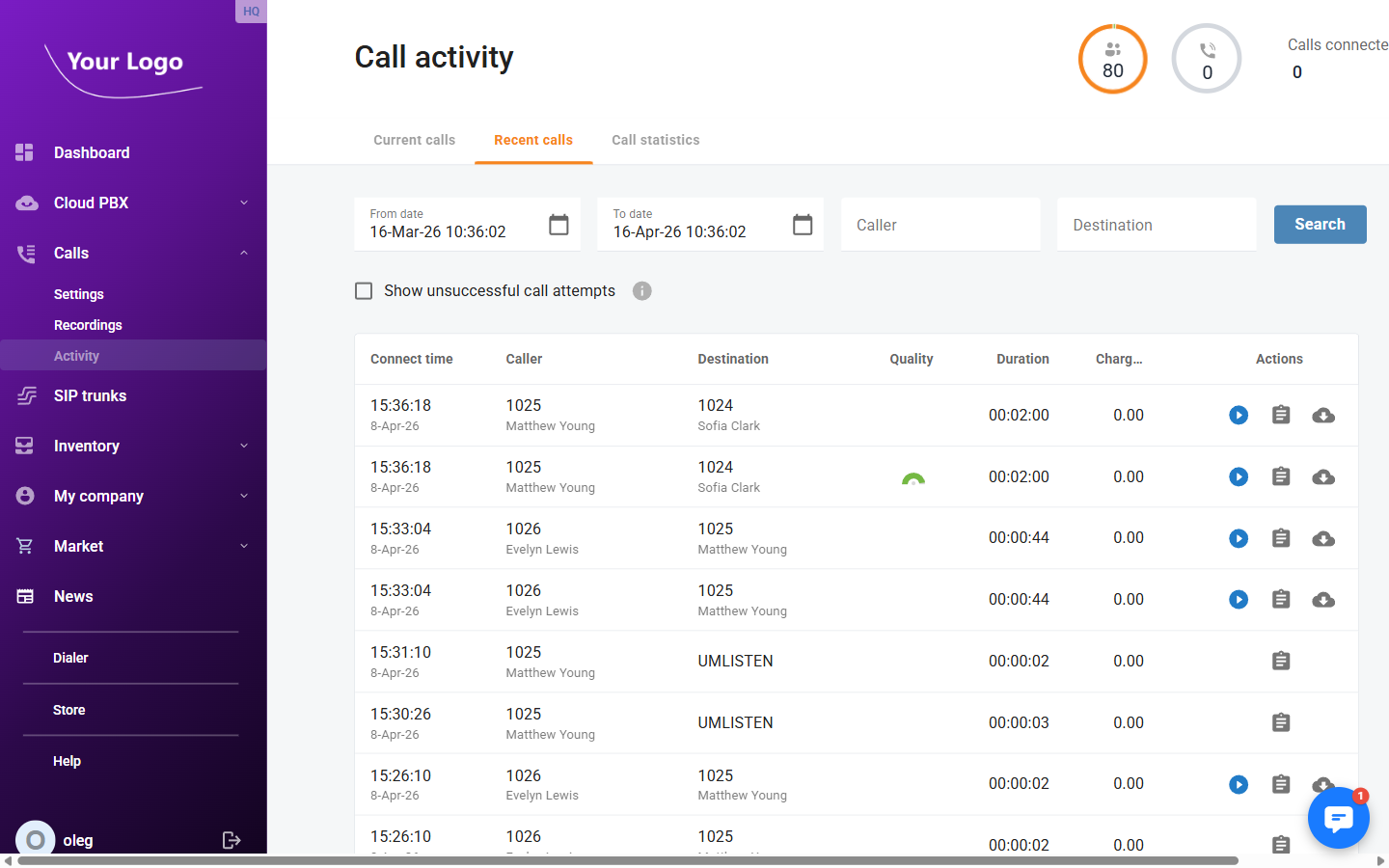1389x868 pixels.
Task: Open the Dialer from the sidebar
Action: click(x=70, y=657)
